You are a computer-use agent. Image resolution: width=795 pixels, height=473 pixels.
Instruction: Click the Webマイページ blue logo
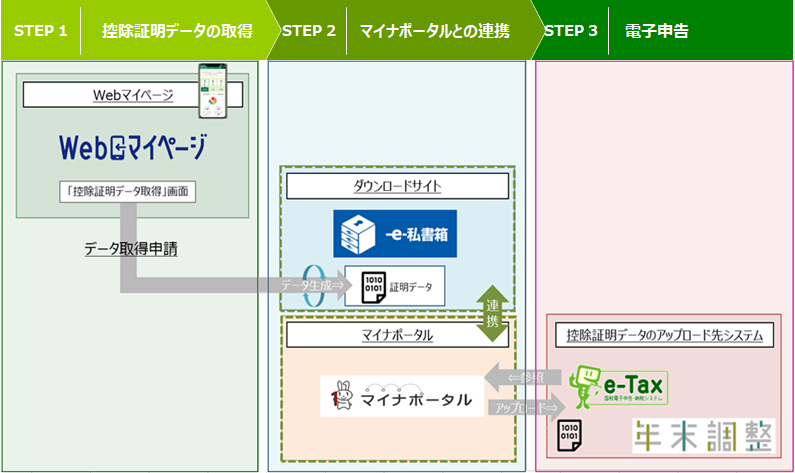pos(133,148)
